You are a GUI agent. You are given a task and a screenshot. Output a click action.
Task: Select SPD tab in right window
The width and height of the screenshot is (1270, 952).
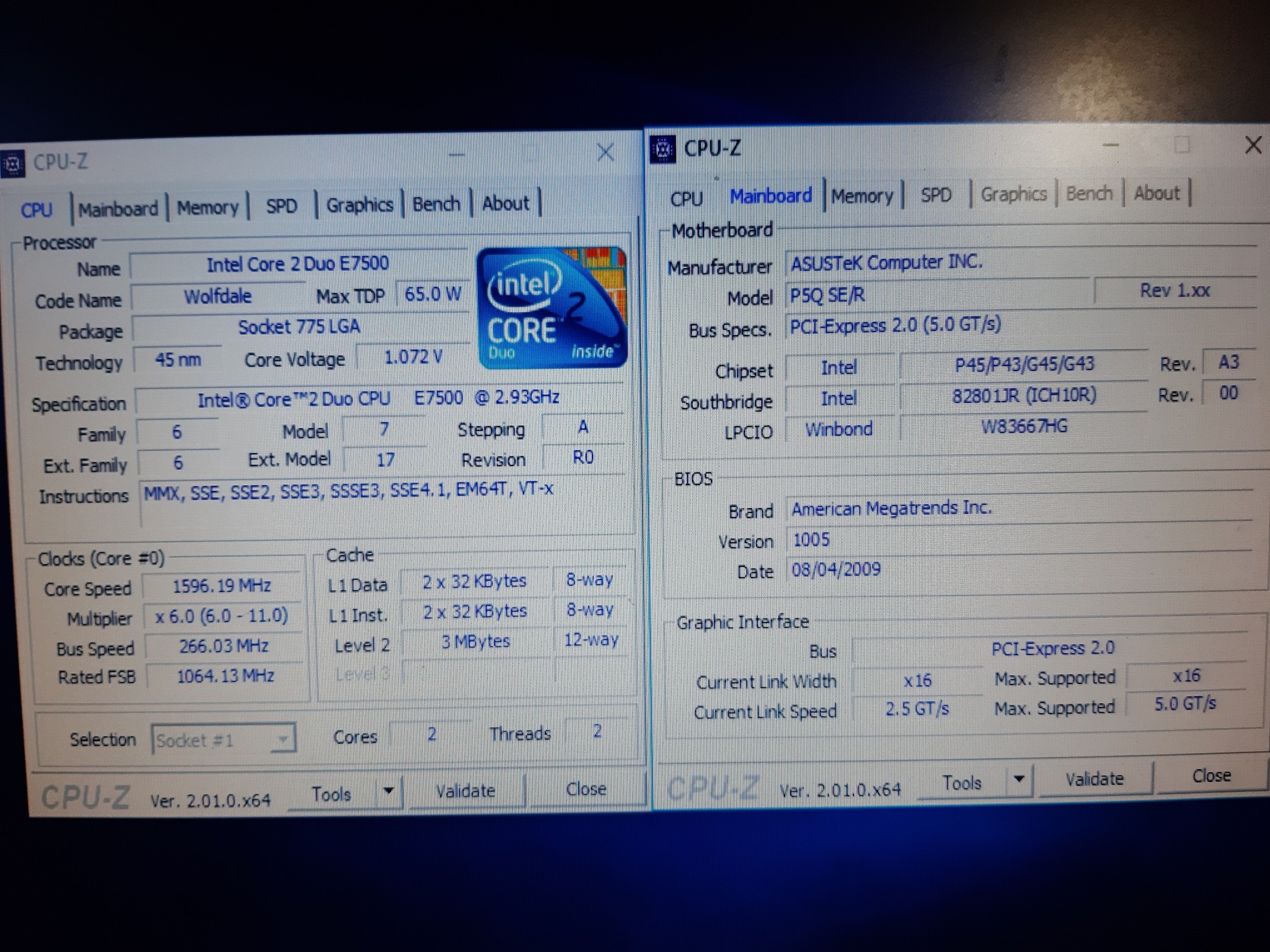coord(936,195)
